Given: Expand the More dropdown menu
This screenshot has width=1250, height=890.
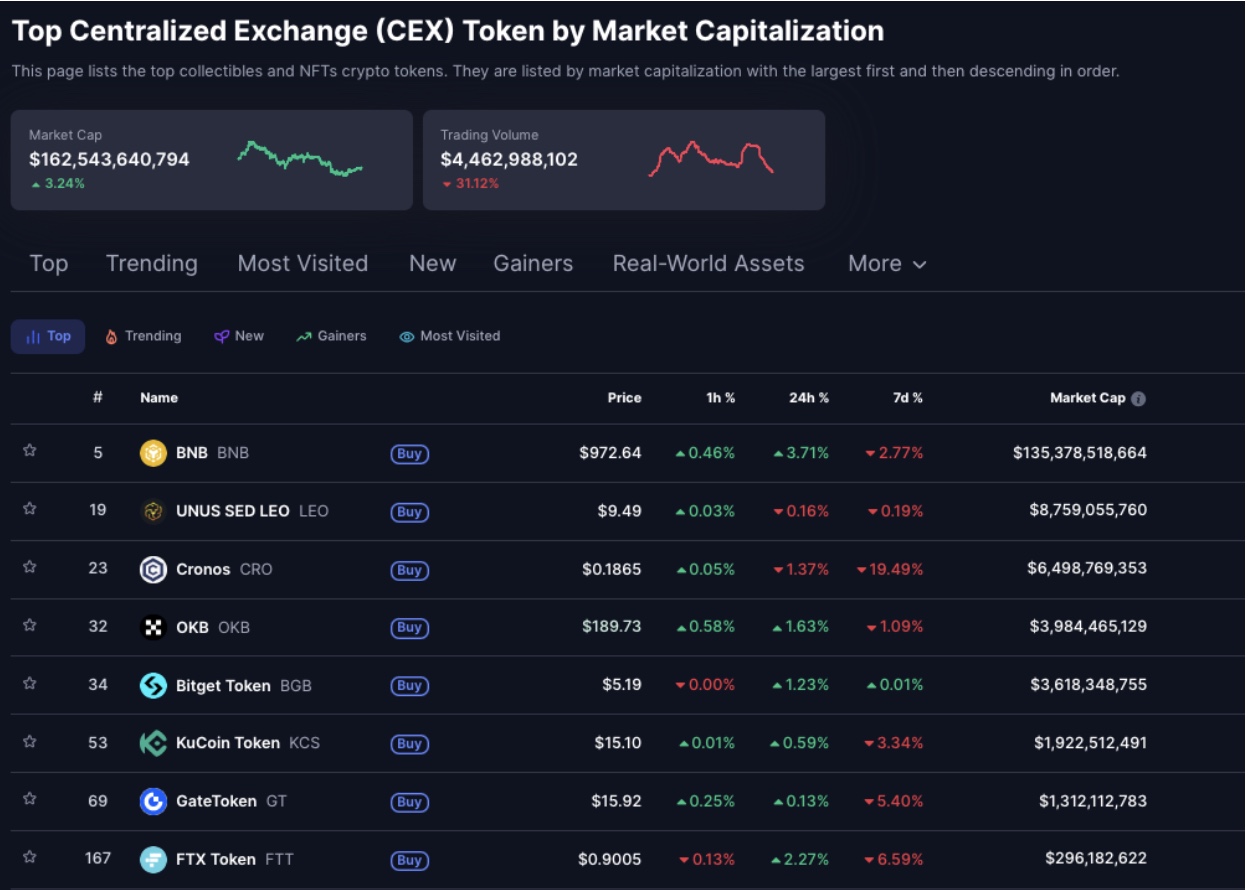Looking at the screenshot, I should click(x=885, y=264).
